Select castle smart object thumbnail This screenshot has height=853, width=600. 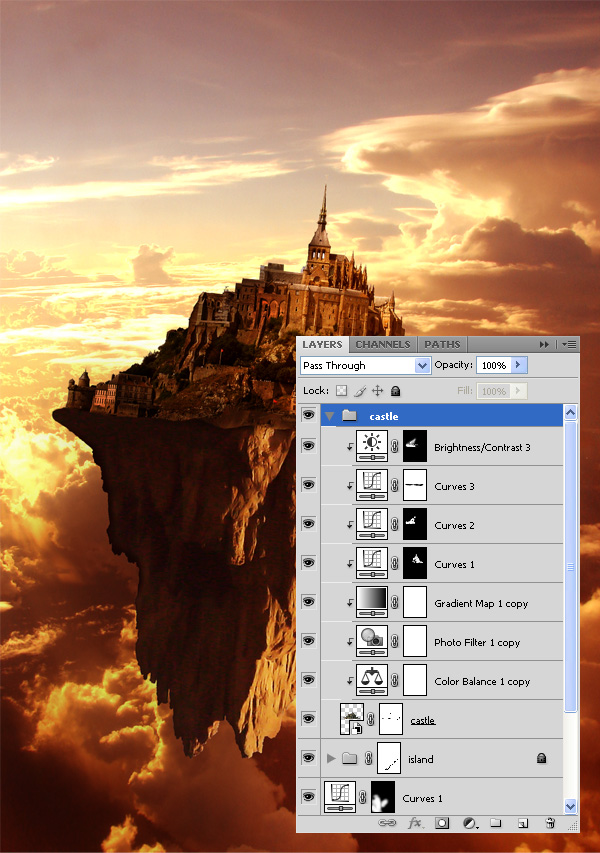pyautogui.click(x=351, y=719)
